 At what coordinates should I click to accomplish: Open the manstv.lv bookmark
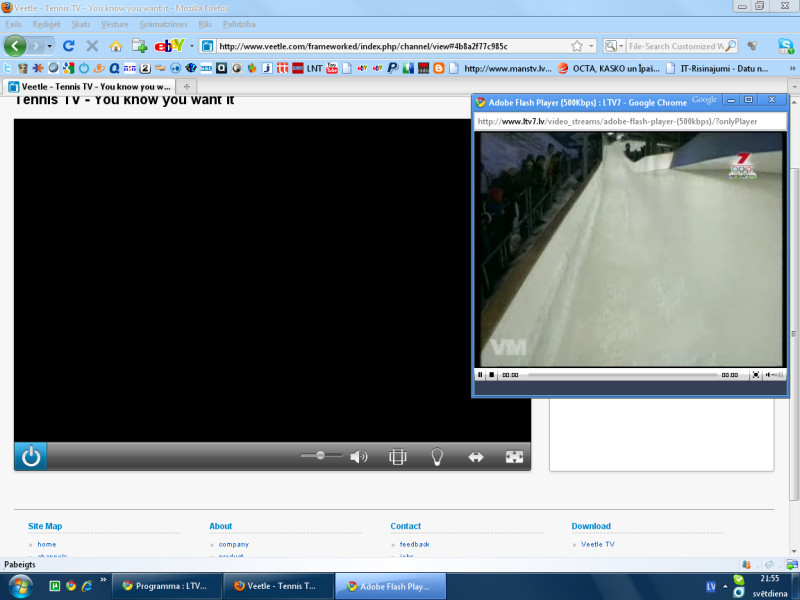pos(502,68)
